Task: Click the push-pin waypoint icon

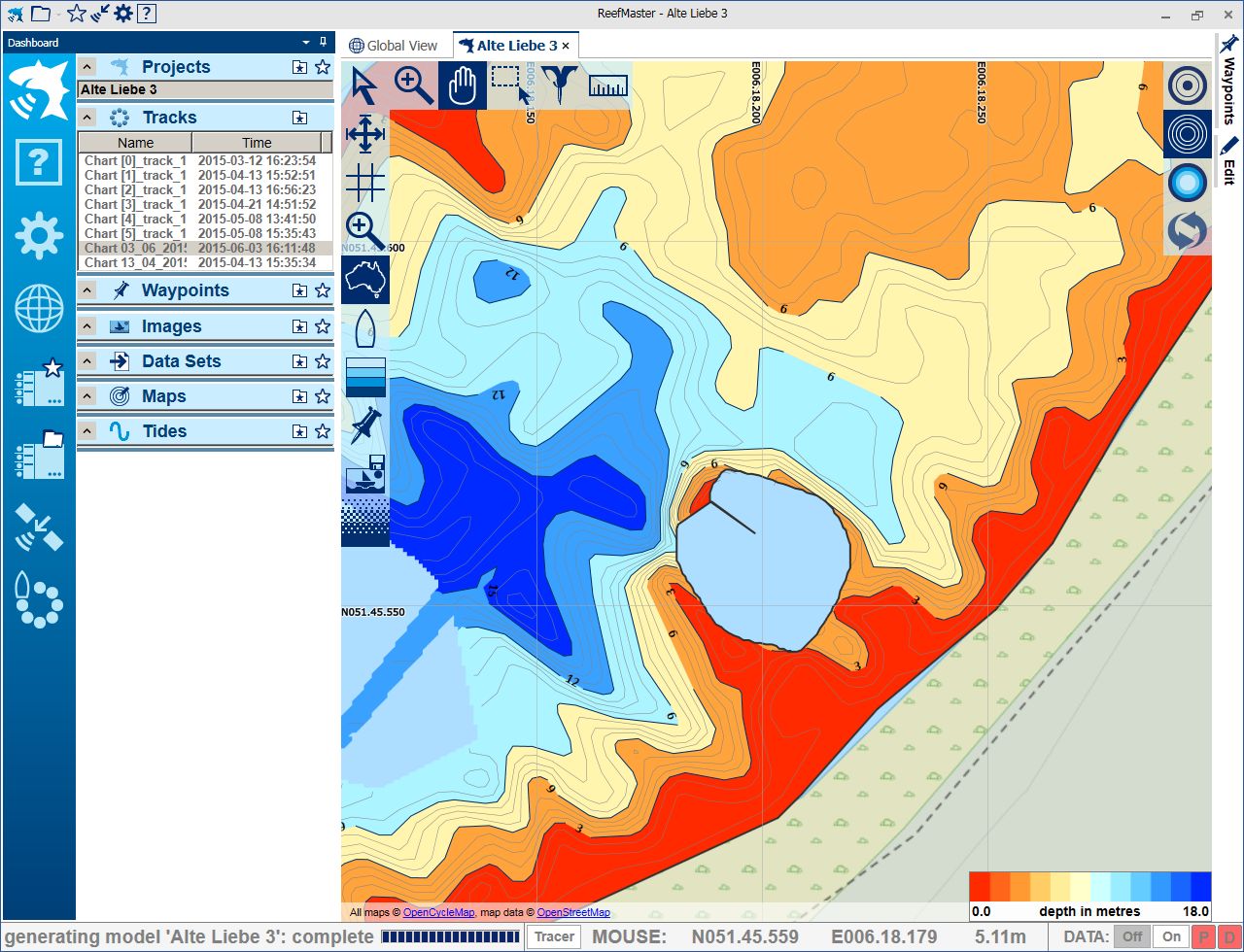Action: (365, 425)
